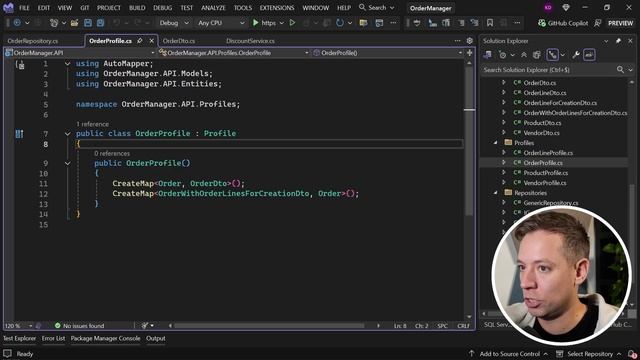Open the EXTENSIONS menu
The width and height of the screenshot is (640, 360).
[x=277, y=8]
